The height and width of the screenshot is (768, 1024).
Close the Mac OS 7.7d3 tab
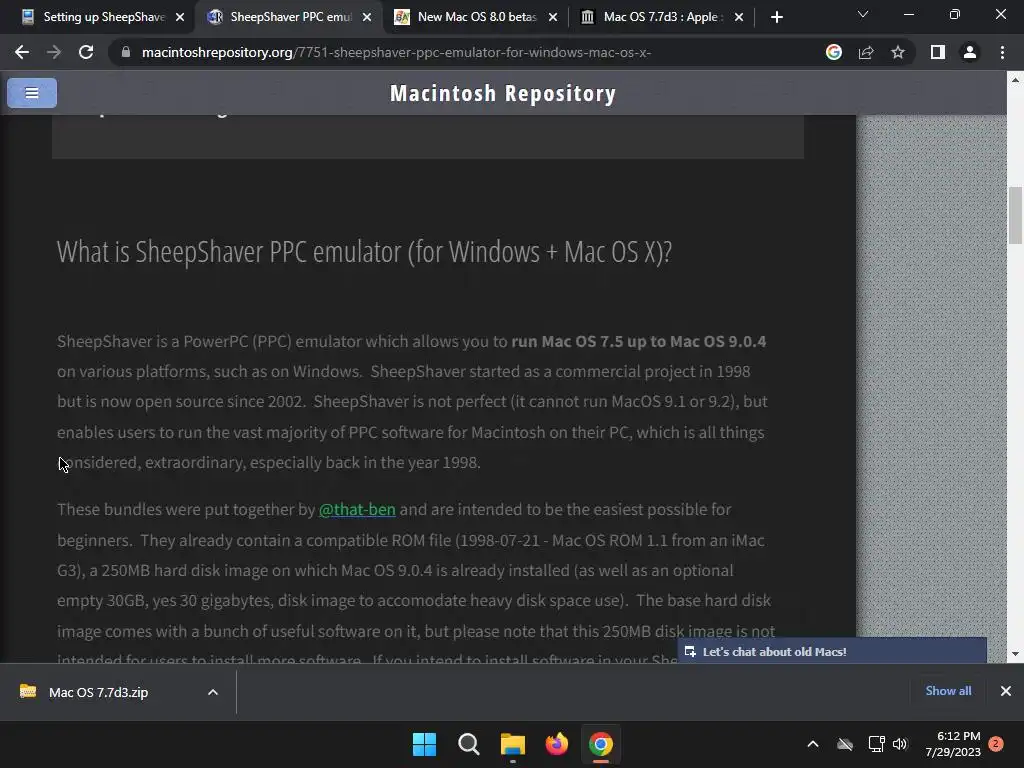tap(739, 17)
